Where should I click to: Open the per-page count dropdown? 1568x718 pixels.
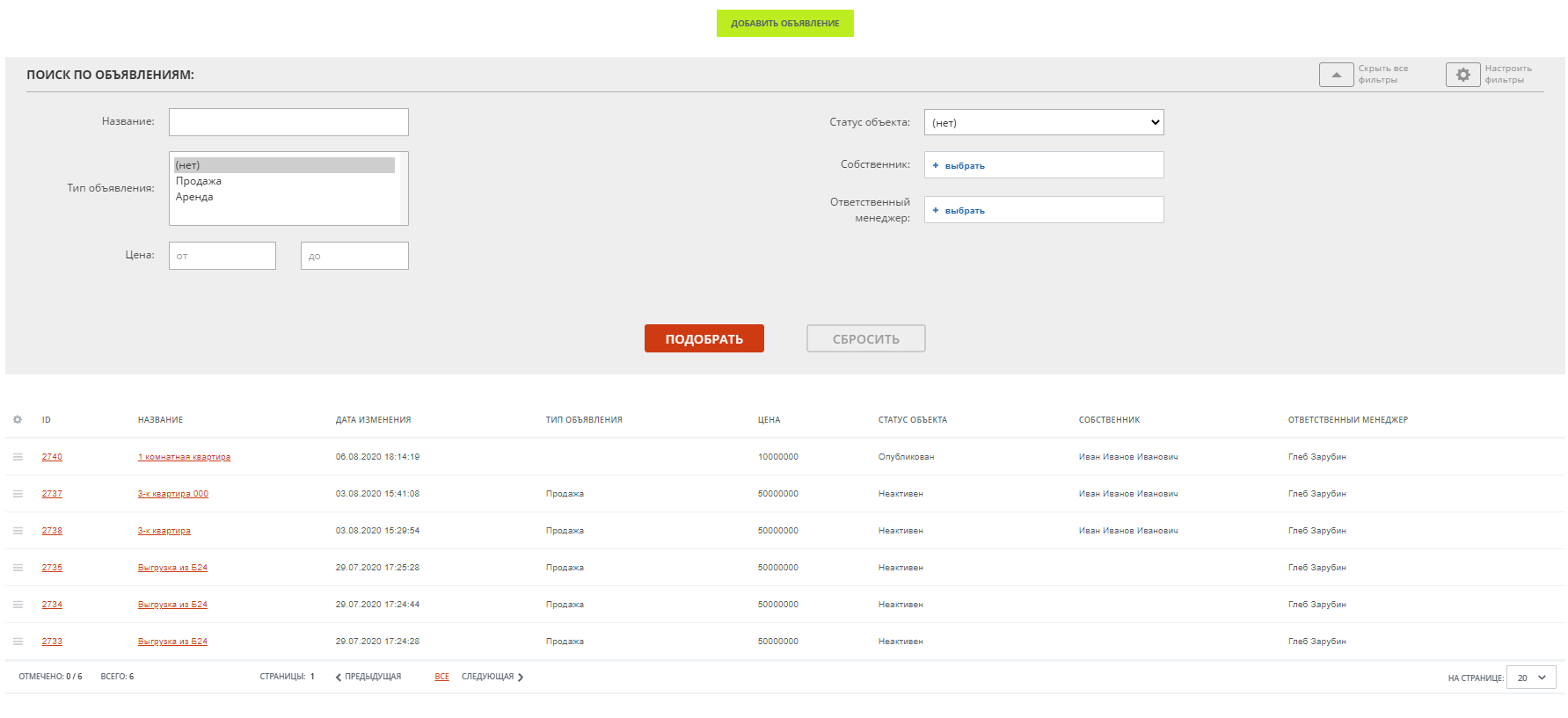pyautogui.click(x=1530, y=678)
